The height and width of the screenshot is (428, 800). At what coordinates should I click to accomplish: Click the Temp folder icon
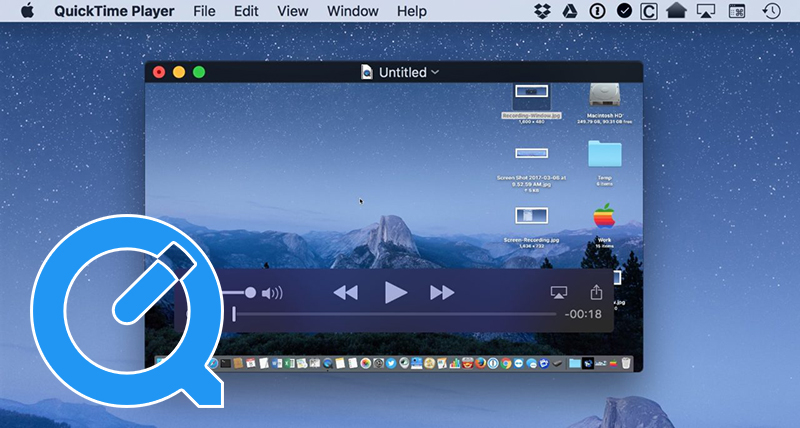coord(605,154)
